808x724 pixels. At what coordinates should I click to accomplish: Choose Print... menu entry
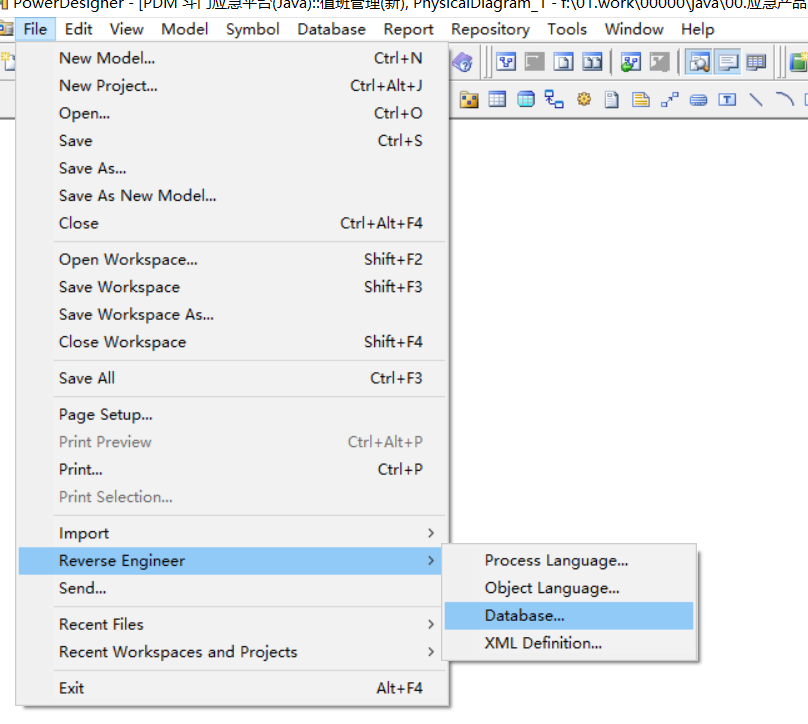232,469
